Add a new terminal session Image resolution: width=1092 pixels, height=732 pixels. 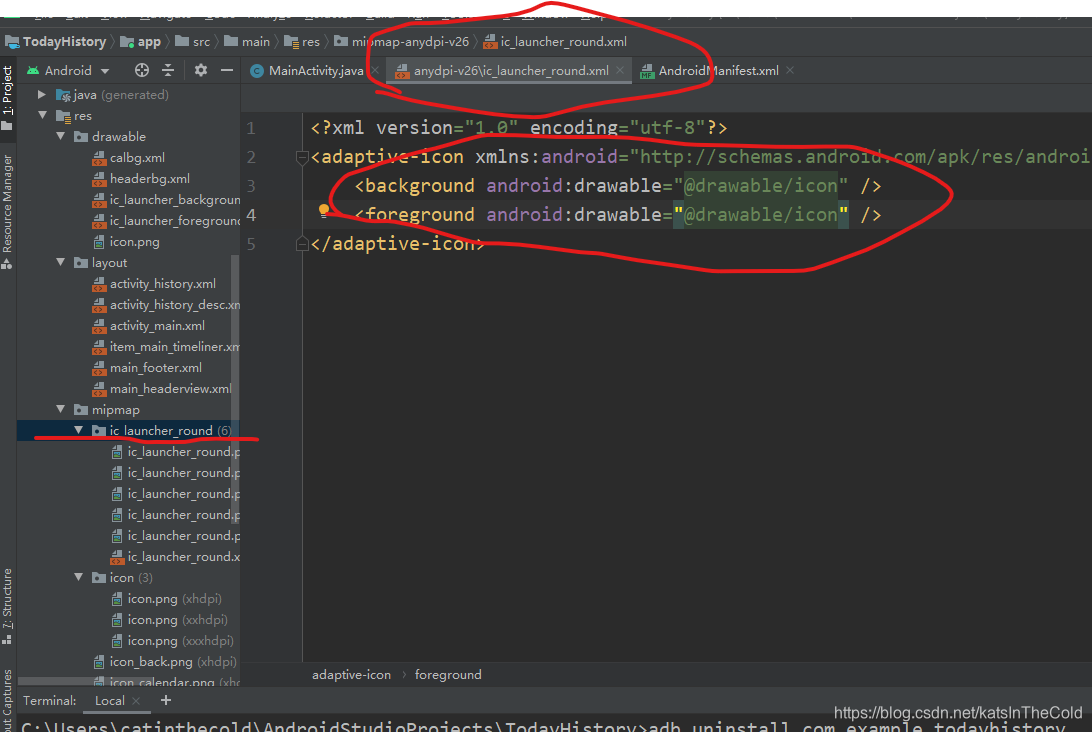point(166,701)
